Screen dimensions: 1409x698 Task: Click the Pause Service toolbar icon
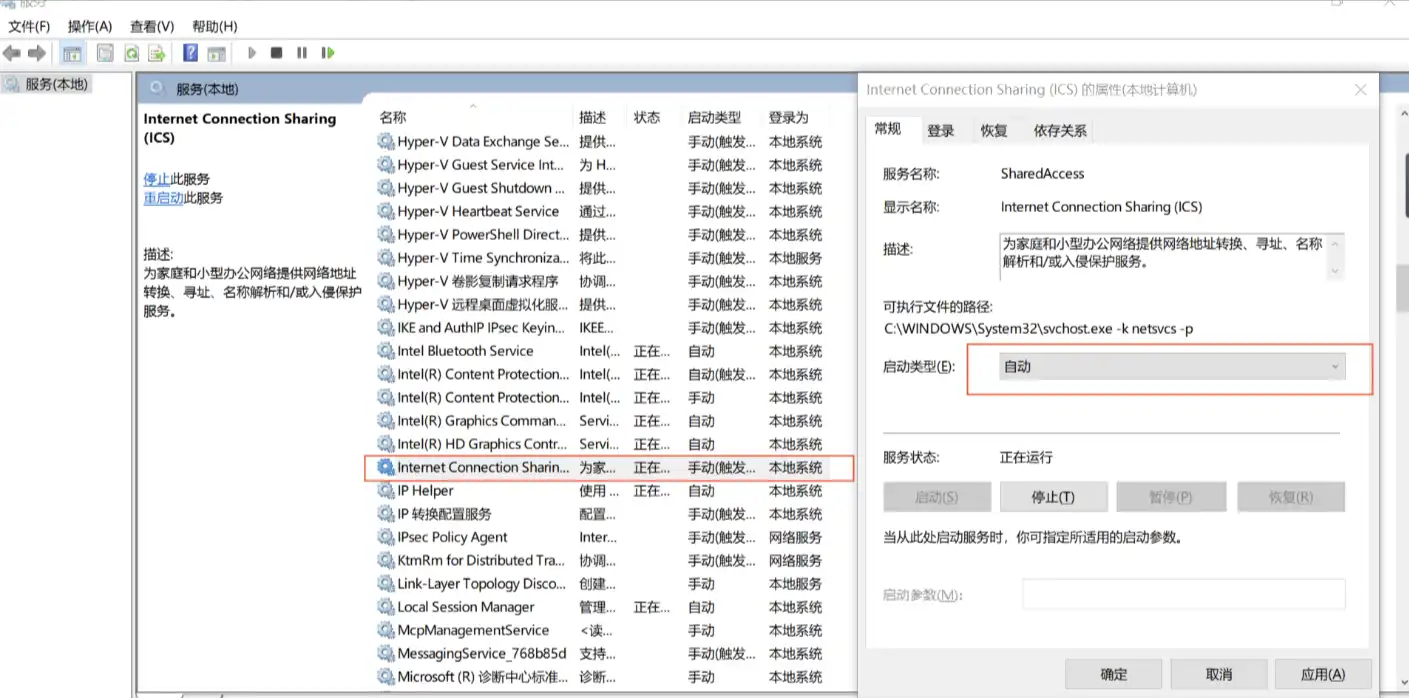pos(302,53)
